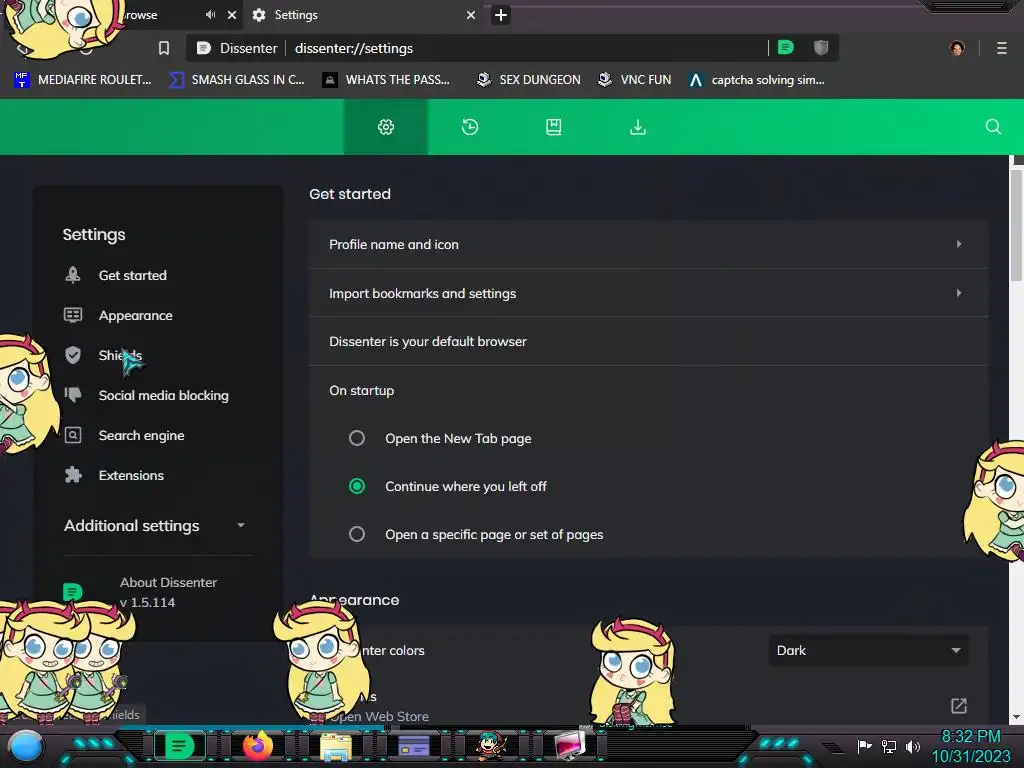Viewport: 1024px width, 768px height.
Task: Click the settings search magnifier icon
Action: [x=993, y=127]
